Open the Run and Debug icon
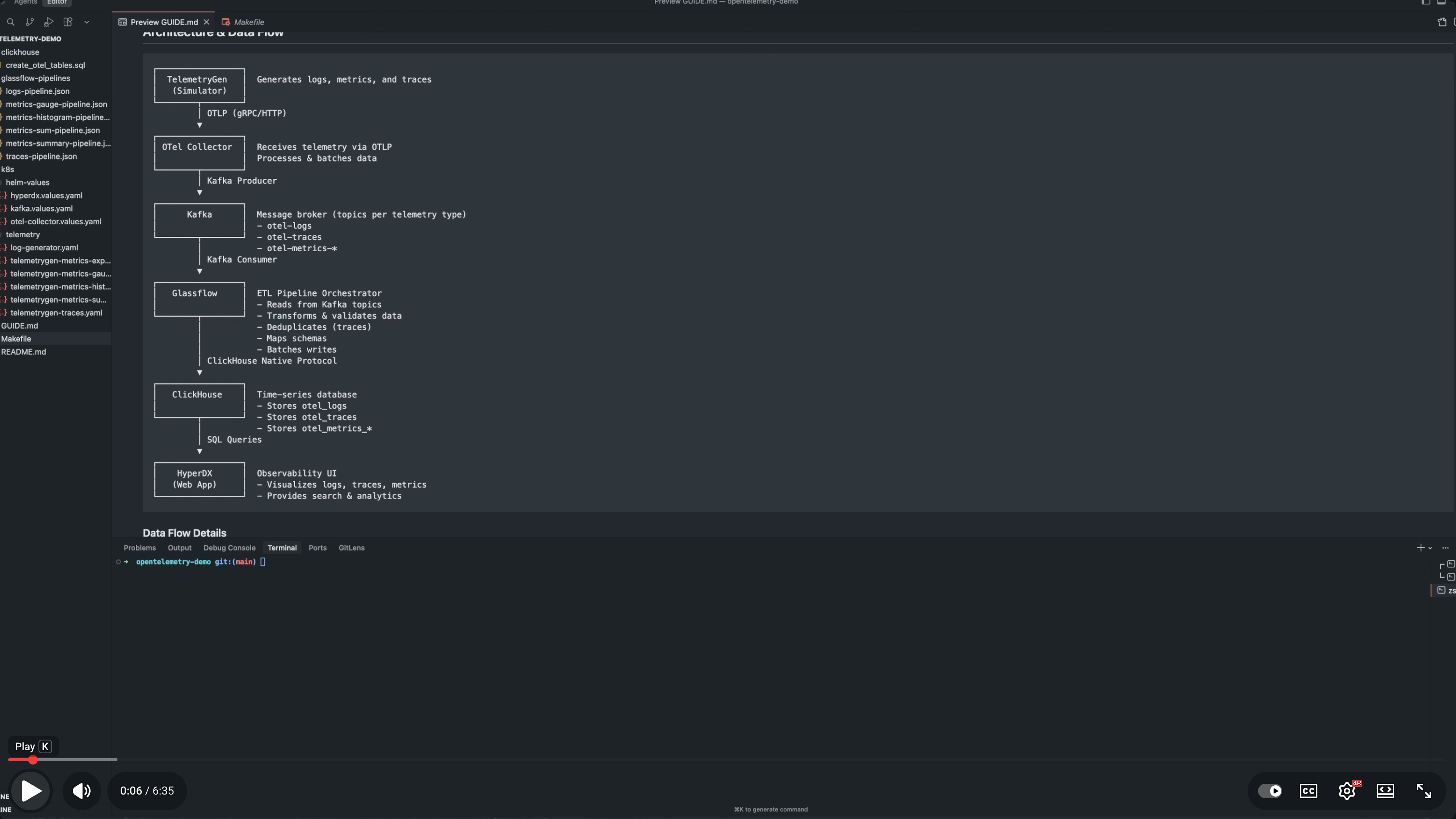1456x819 pixels. click(x=48, y=22)
